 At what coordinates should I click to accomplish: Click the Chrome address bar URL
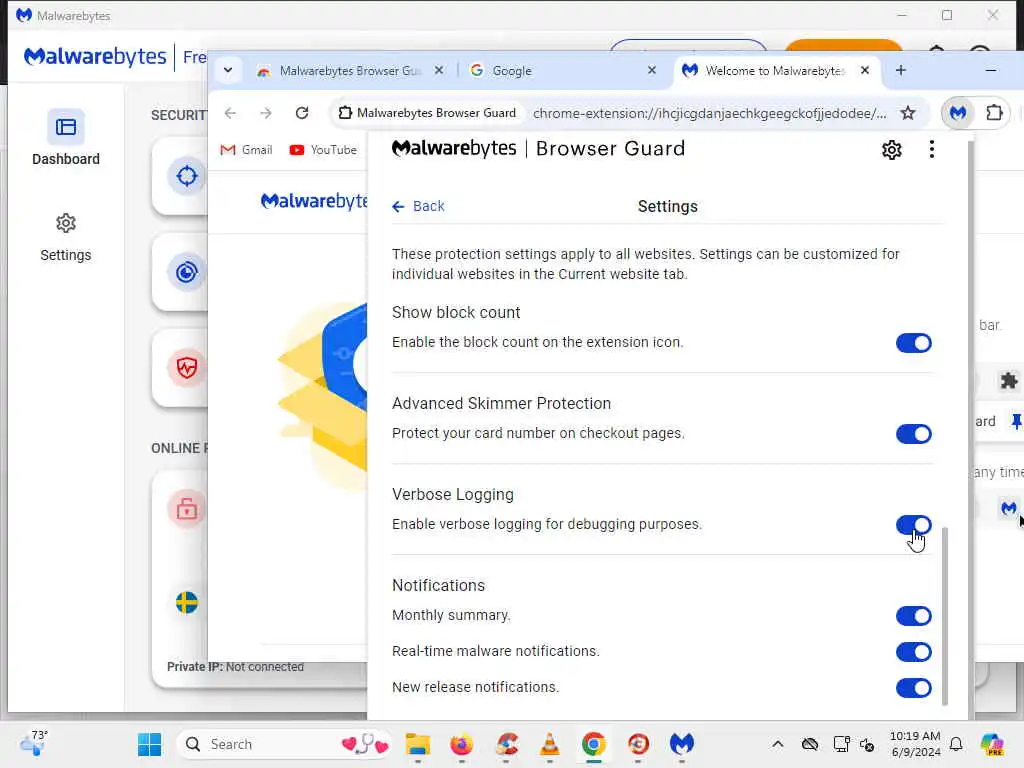709,113
